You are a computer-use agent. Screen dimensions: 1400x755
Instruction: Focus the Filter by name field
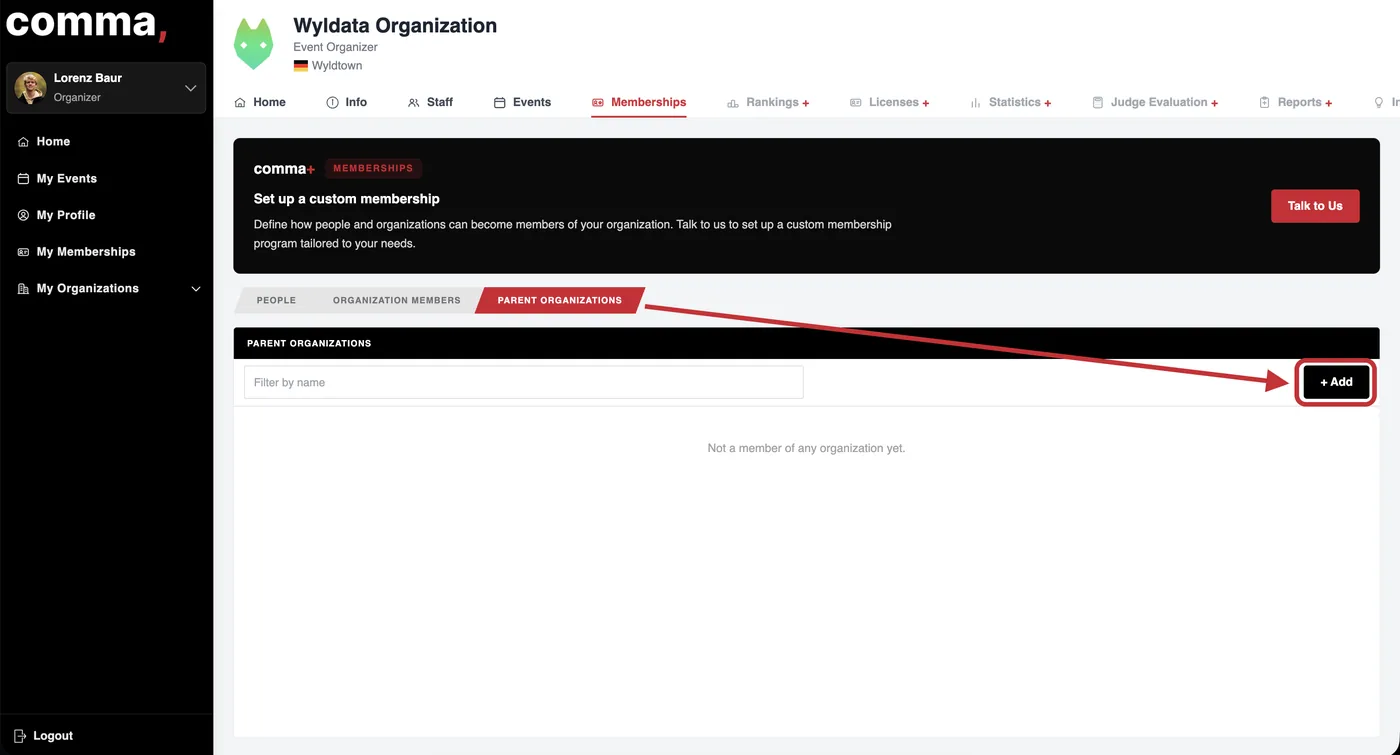[x=524, y=382]
